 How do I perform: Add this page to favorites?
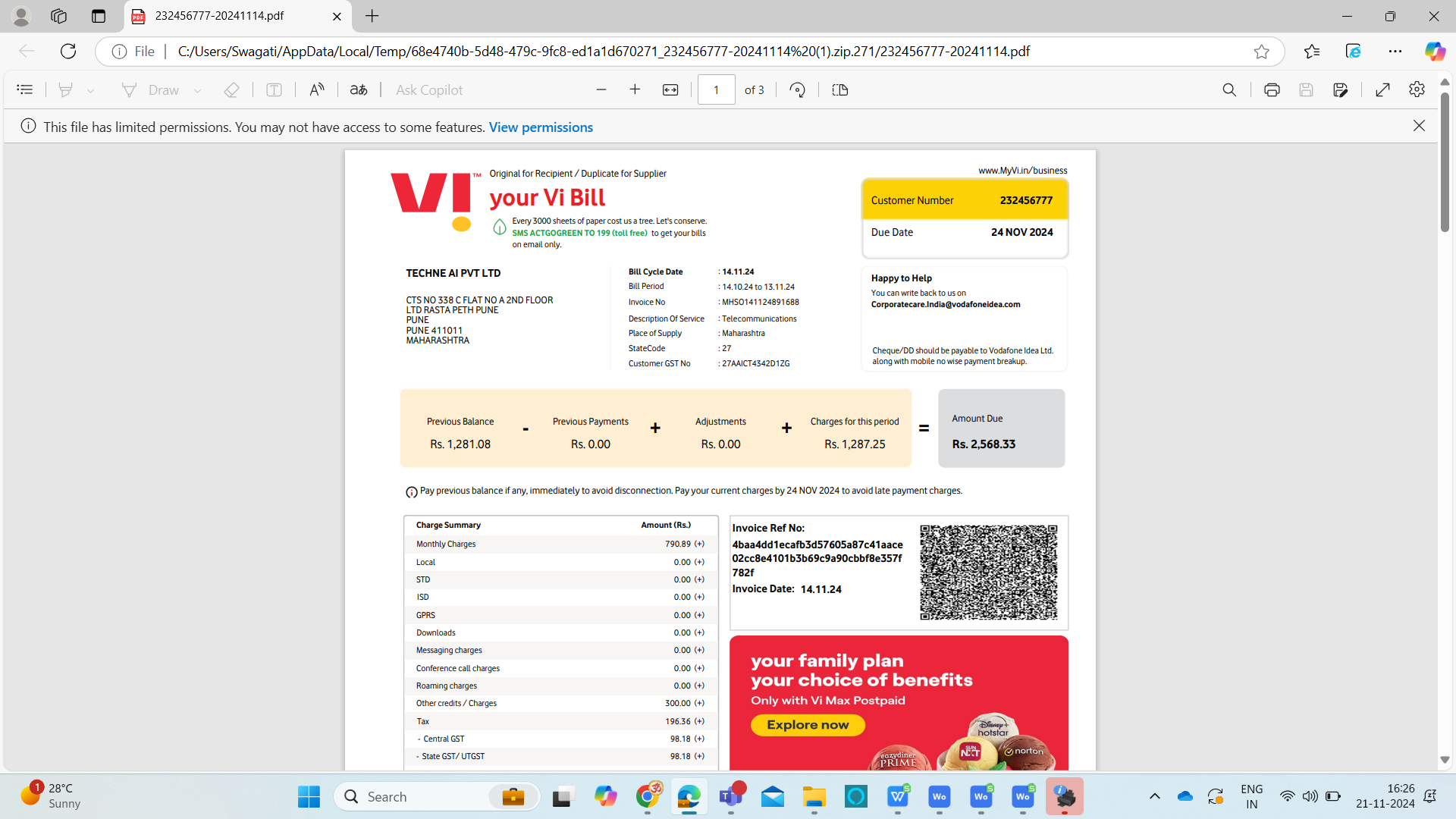[x=1261, y=52]
